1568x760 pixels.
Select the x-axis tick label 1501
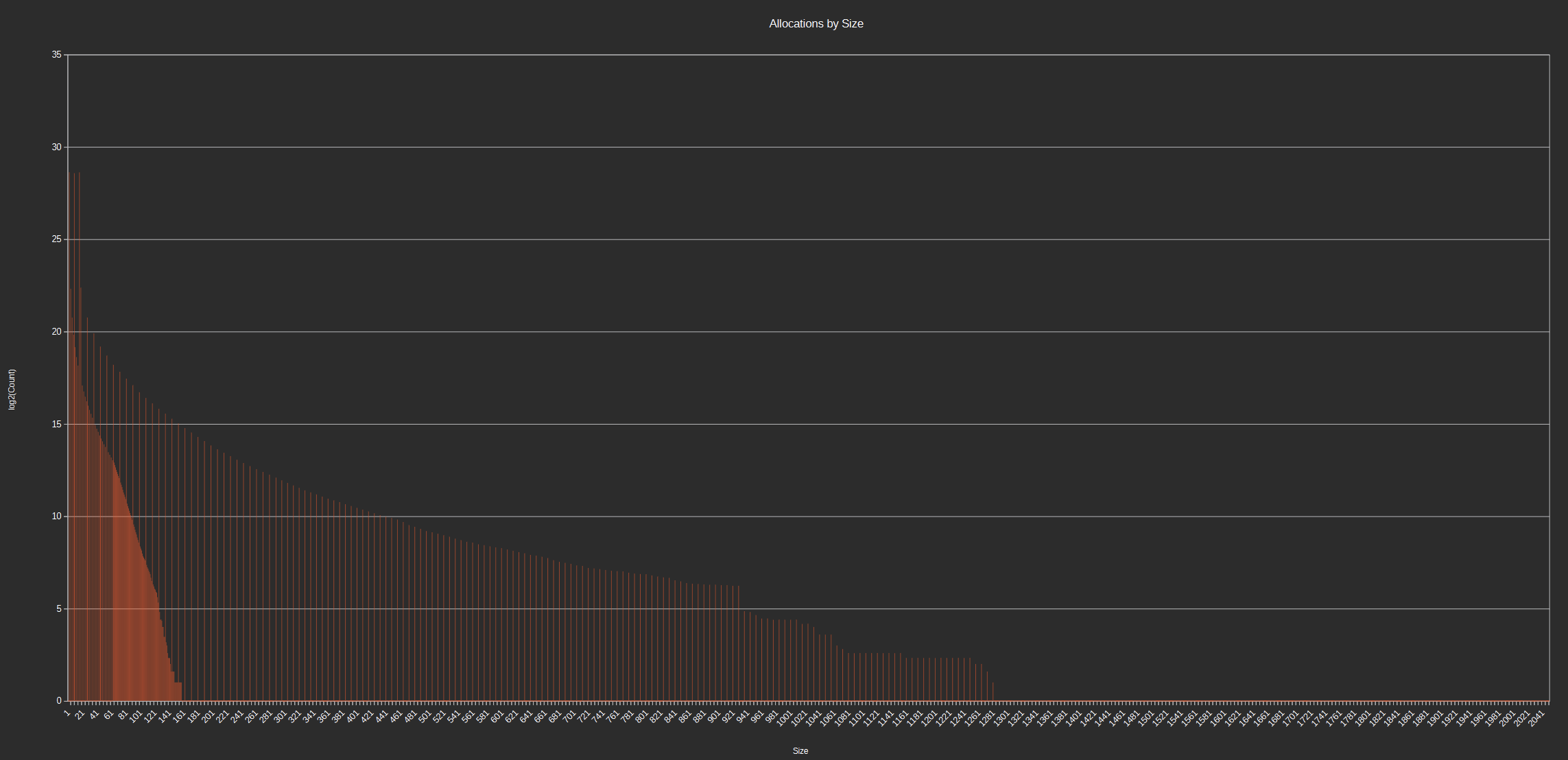tap(1146, 719)
